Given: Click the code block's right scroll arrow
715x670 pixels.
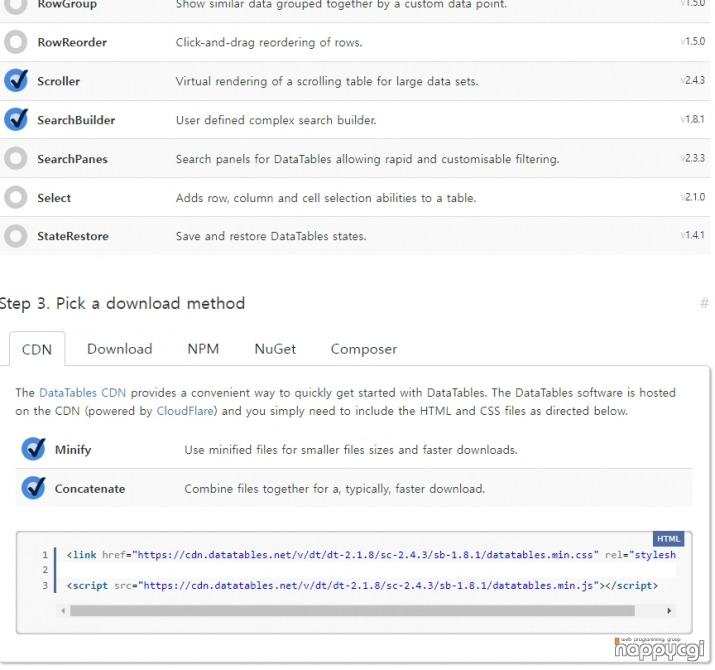Looking at the screenshot, I should point(669,611).
